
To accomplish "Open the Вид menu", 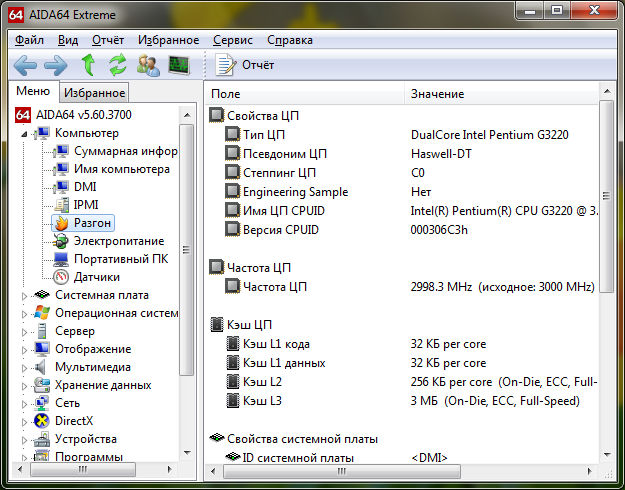I will [68, 40].
